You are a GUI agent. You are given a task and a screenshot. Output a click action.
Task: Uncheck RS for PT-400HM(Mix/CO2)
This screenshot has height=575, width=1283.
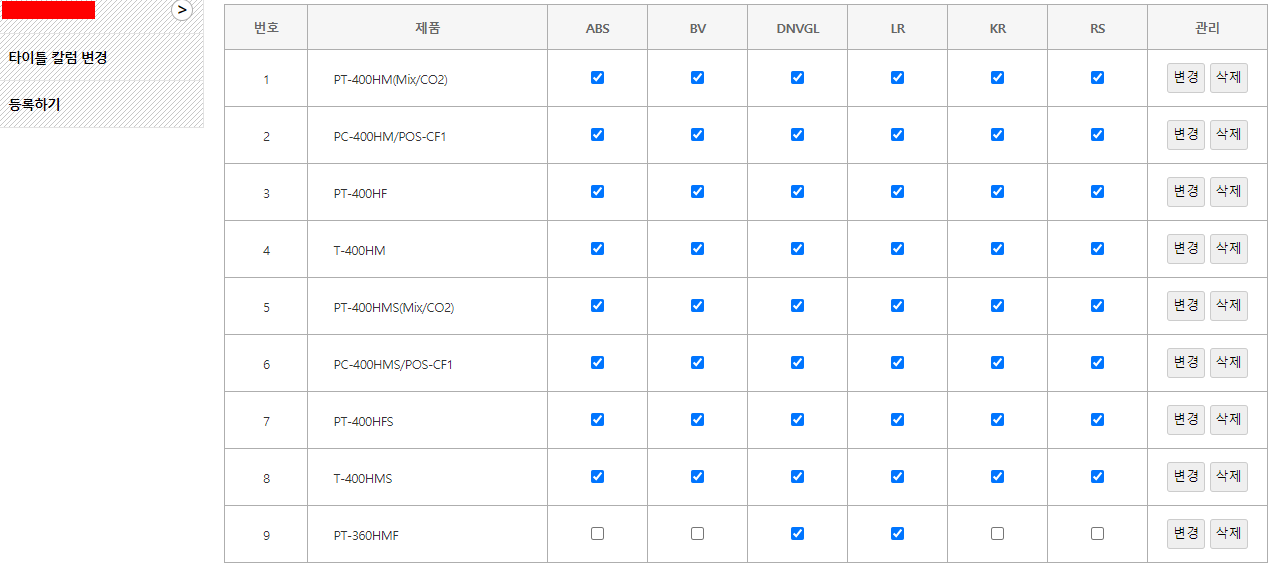(x=1097, y=77)
